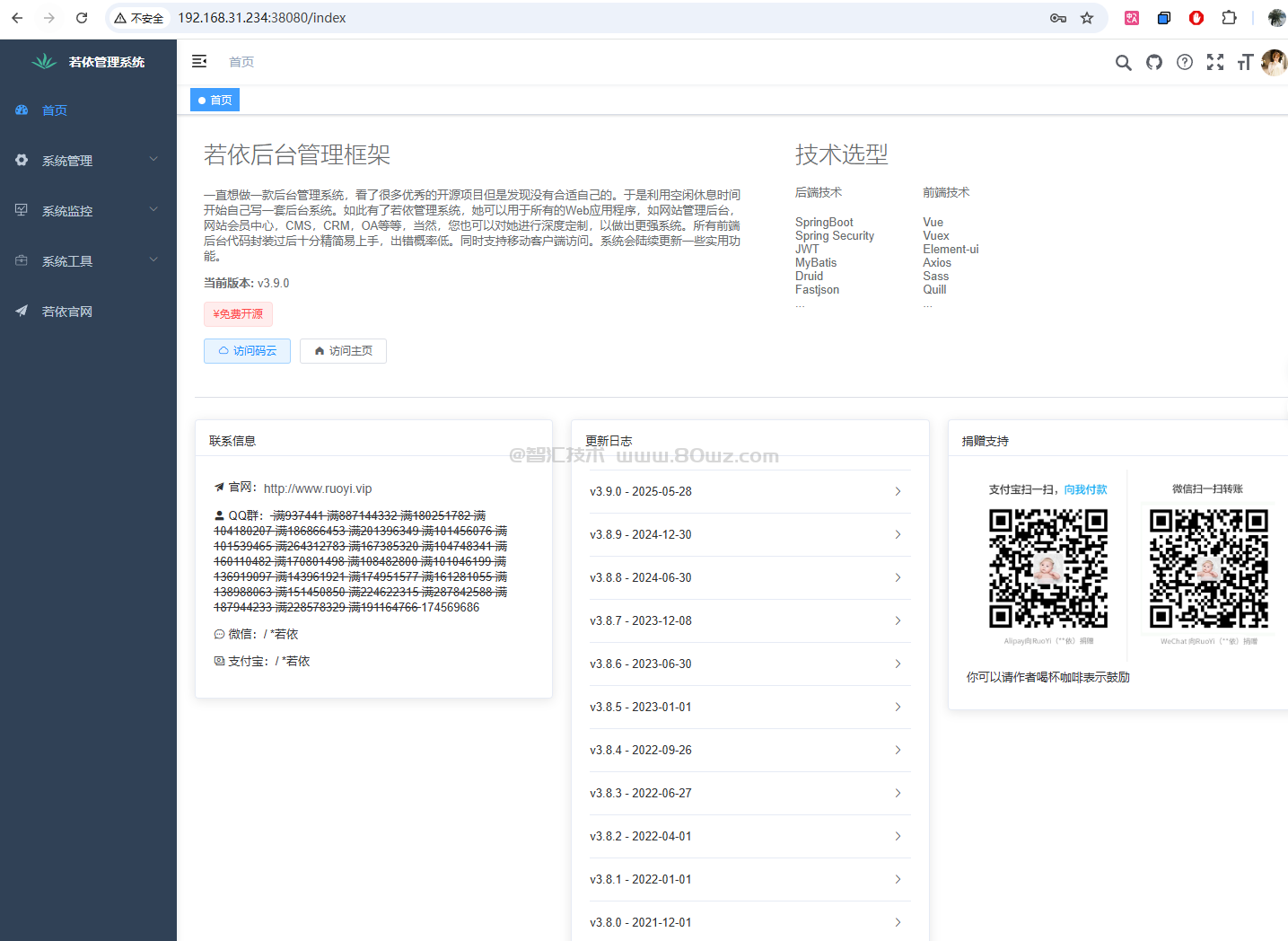Screen dimensions: 1288x941
Task: Expand the v3.8.7 - 2023-12-08 changelog entry
Action: (745, 621)
